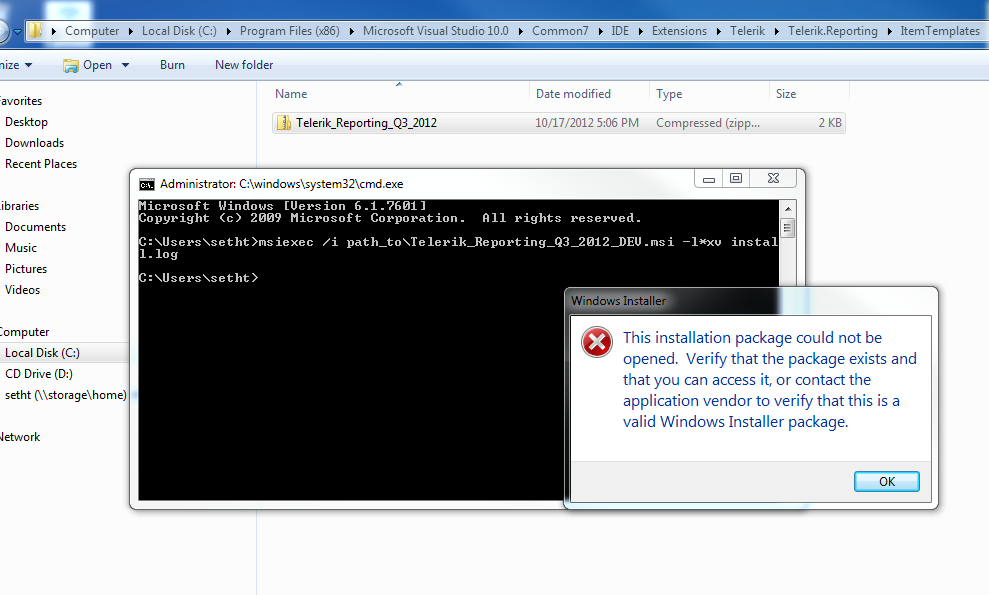Screen dimensions: 989x595
Task: Sort by Type column header
Action: (669, 94)
